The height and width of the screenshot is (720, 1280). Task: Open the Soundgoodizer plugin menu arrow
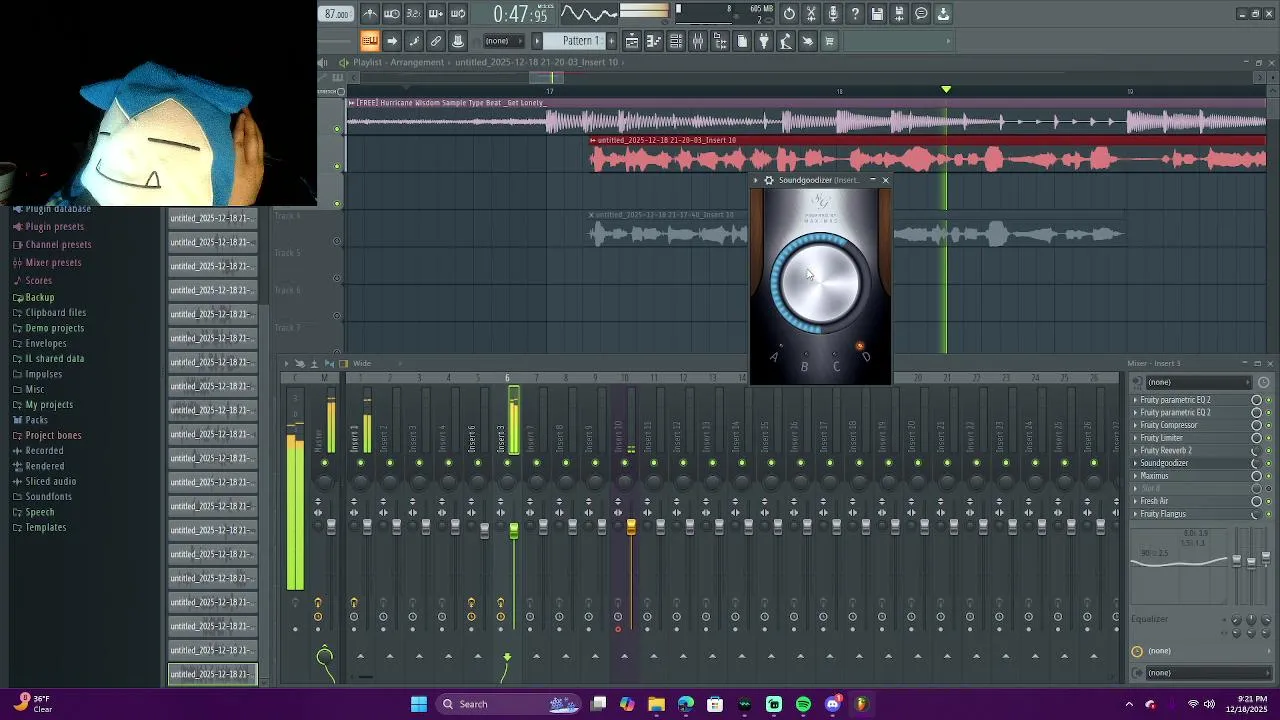point(756,180)
